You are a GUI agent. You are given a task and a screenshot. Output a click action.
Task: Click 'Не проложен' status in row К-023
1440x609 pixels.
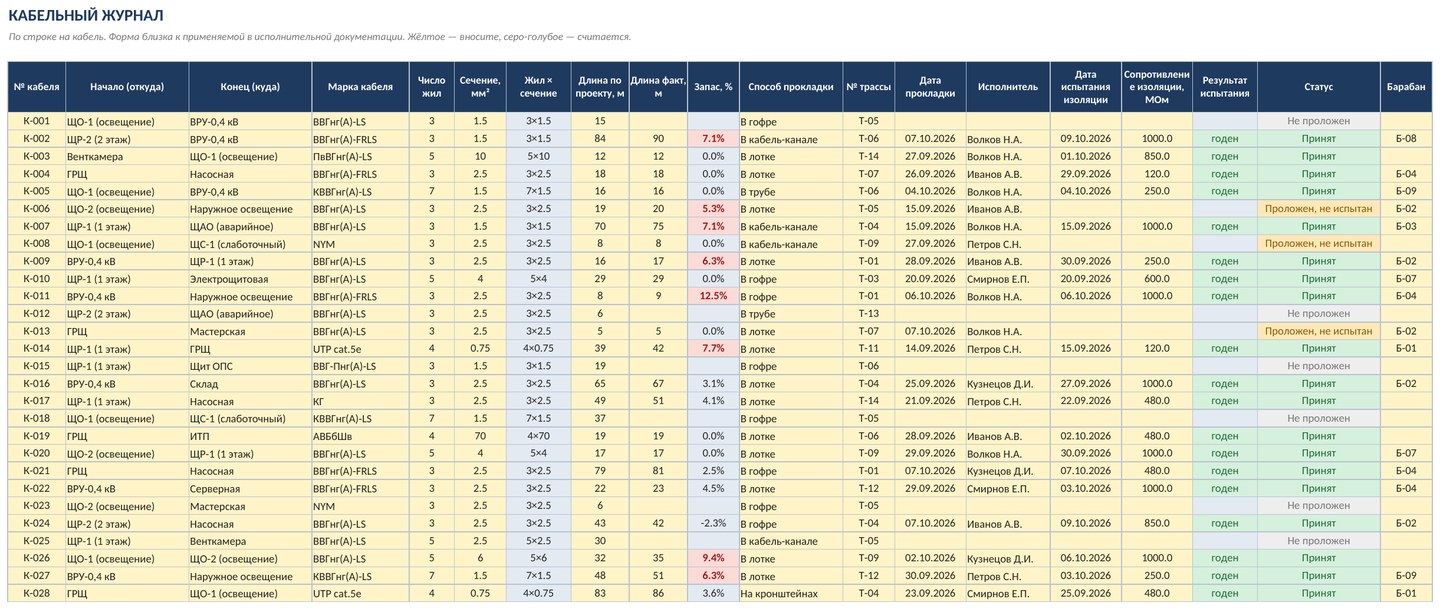click(x=1319, y=506)
